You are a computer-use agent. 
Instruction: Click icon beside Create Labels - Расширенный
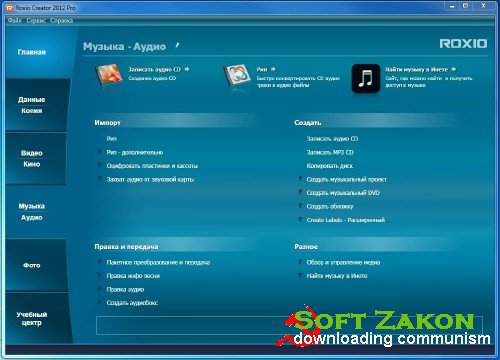300,219
